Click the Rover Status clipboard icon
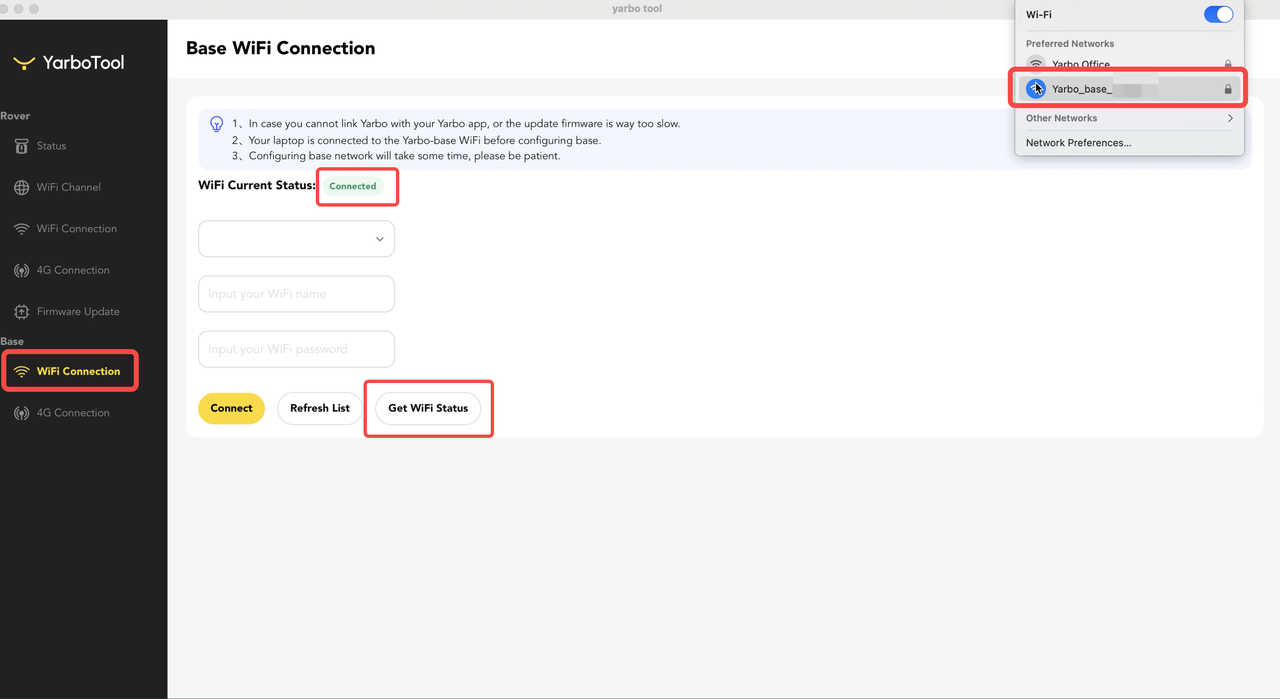This screenshot has height=699, width=1280. [x=21, y=146]
